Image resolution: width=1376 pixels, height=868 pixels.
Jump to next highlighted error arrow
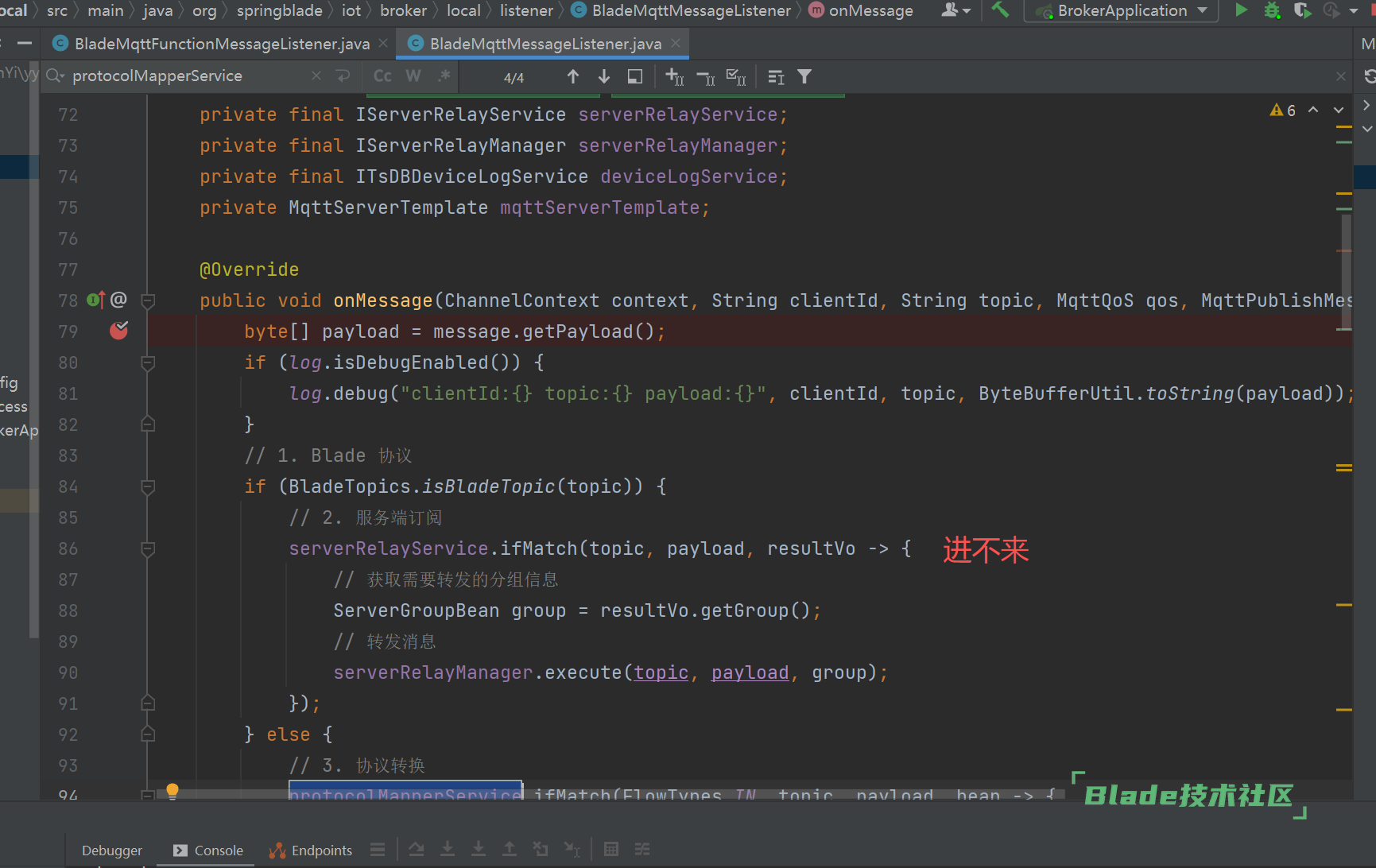(1339, 110)
